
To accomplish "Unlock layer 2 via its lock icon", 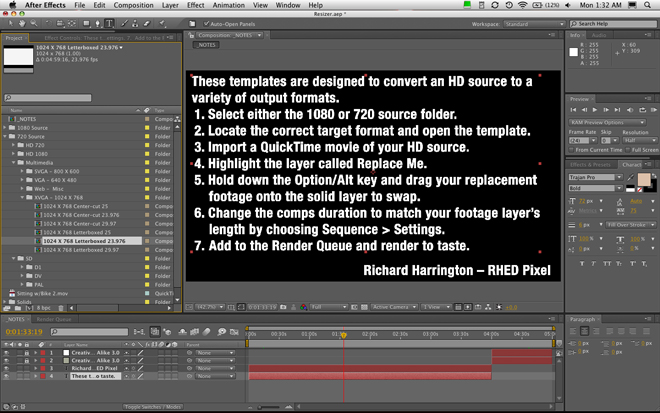I will click(x=27, y=361).
